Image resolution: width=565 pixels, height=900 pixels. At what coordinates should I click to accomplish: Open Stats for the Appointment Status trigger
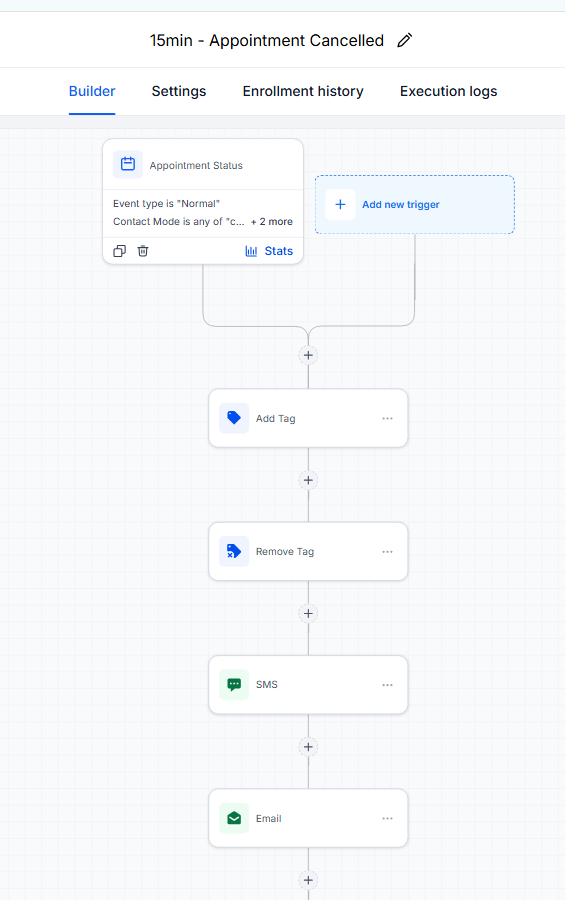point(269,251)
